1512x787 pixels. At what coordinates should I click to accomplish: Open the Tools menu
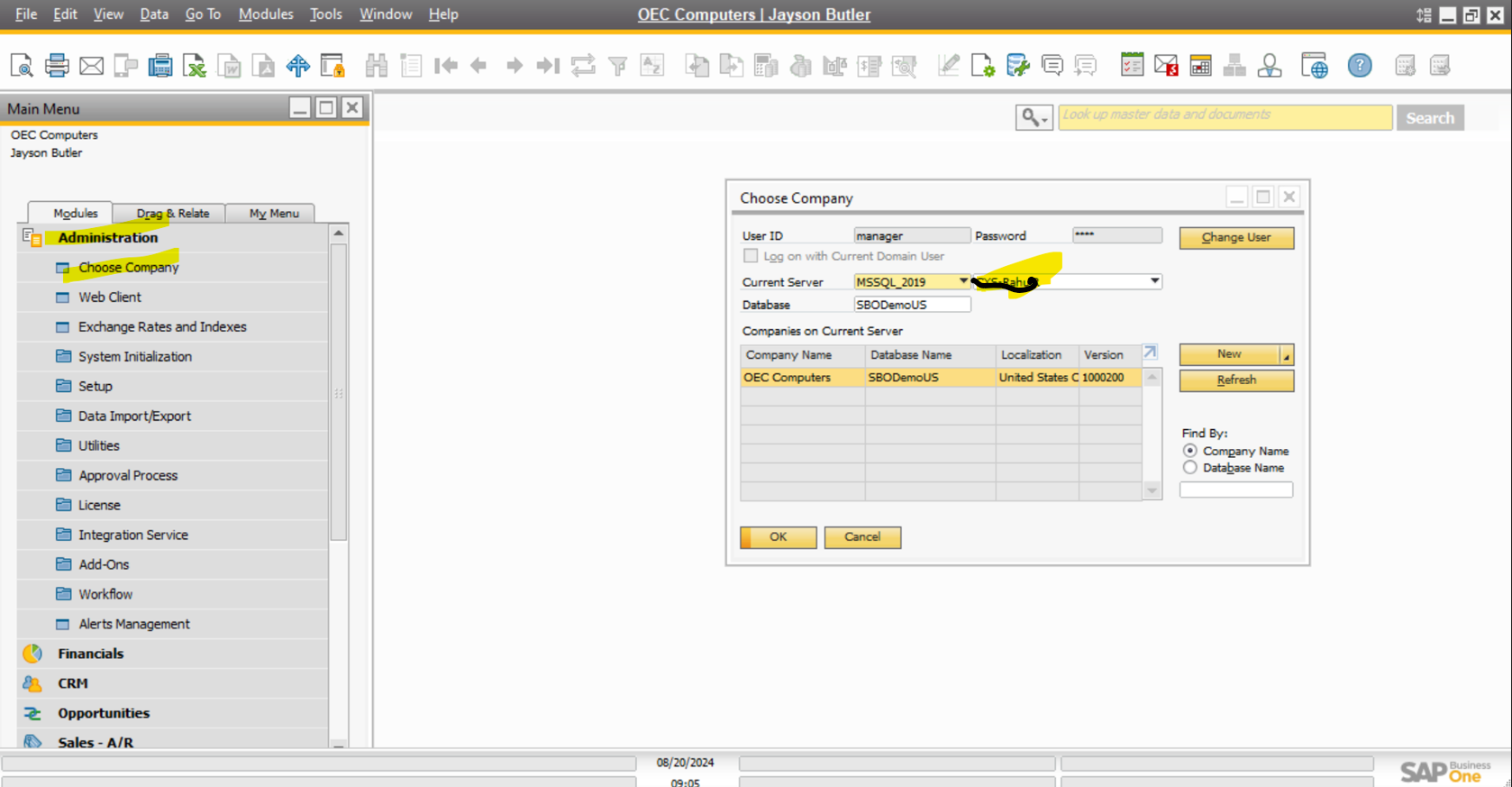pyautogui.click(x=325, y=14)
